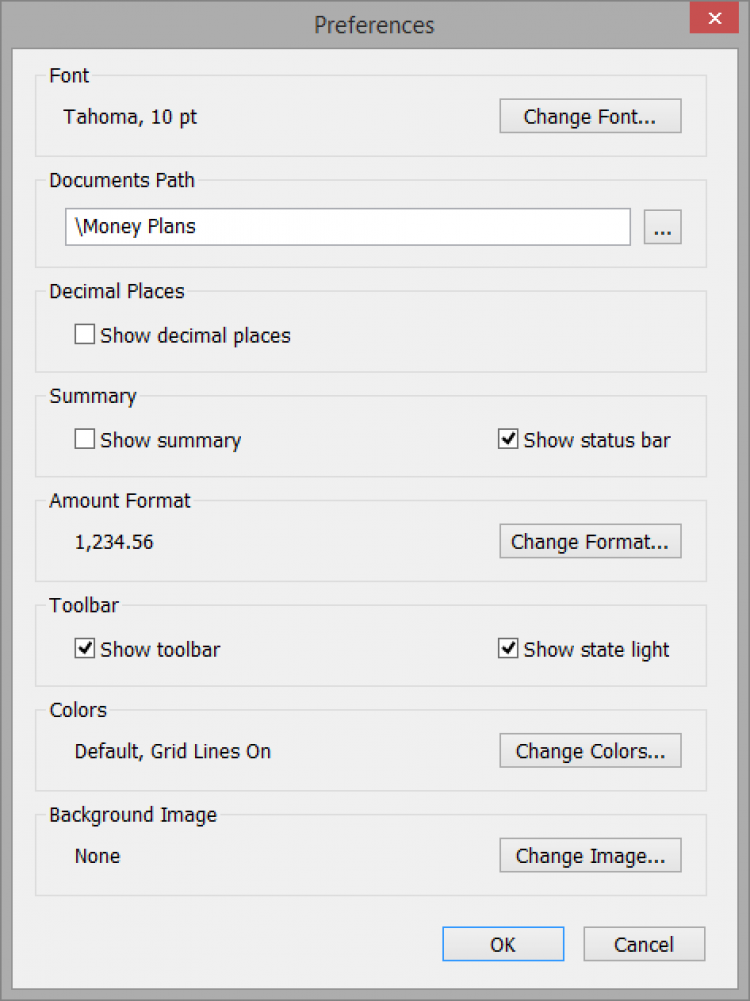Click the Show toolbar label text
This screenshot has height=1001, width=750.
(160, 650)
